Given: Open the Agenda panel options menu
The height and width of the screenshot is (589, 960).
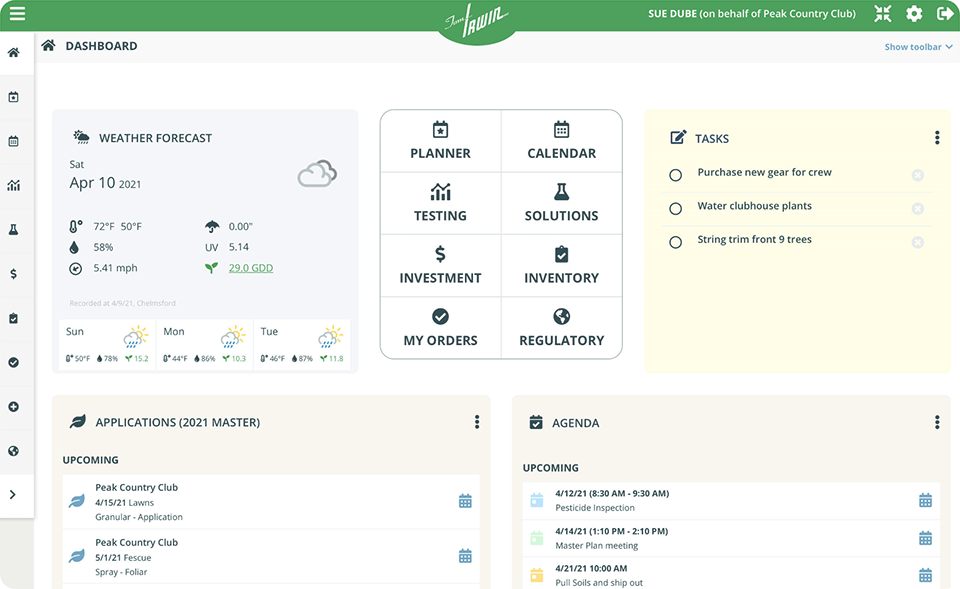Looking at the screenshot, I should (x=937, y=422).
